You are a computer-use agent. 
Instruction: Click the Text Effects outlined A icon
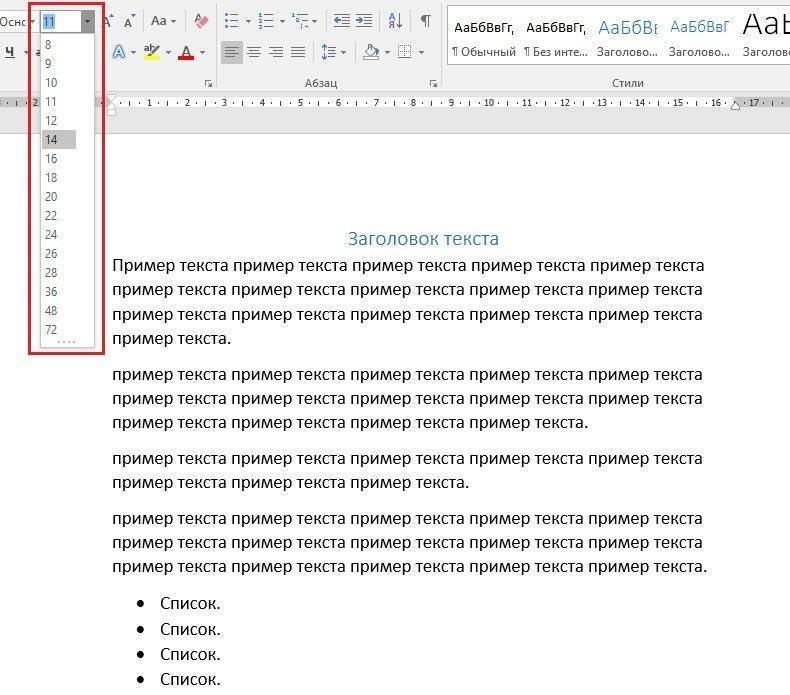pos(119,51)
